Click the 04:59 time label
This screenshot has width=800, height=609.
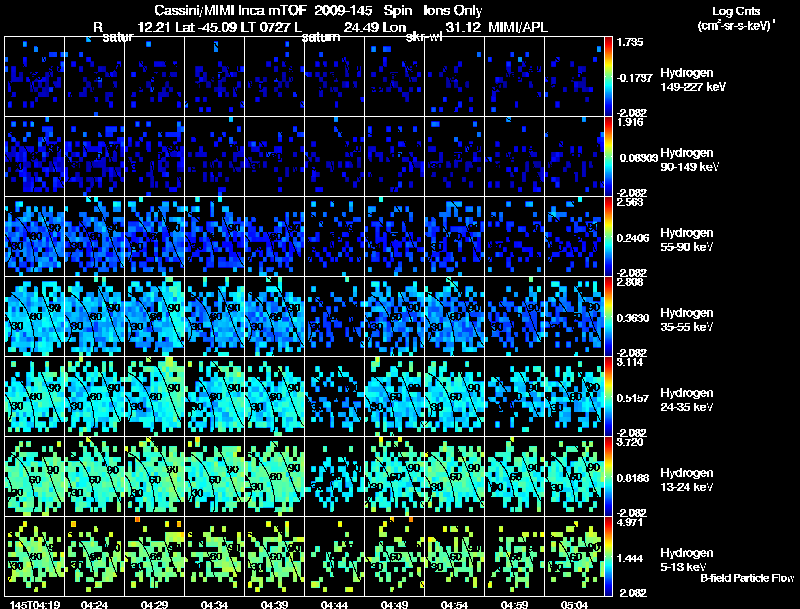(514, 605)
